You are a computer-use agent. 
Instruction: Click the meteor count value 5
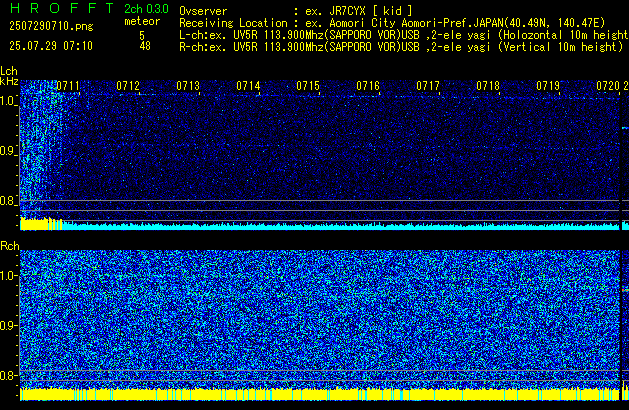[x=142, y=35]
